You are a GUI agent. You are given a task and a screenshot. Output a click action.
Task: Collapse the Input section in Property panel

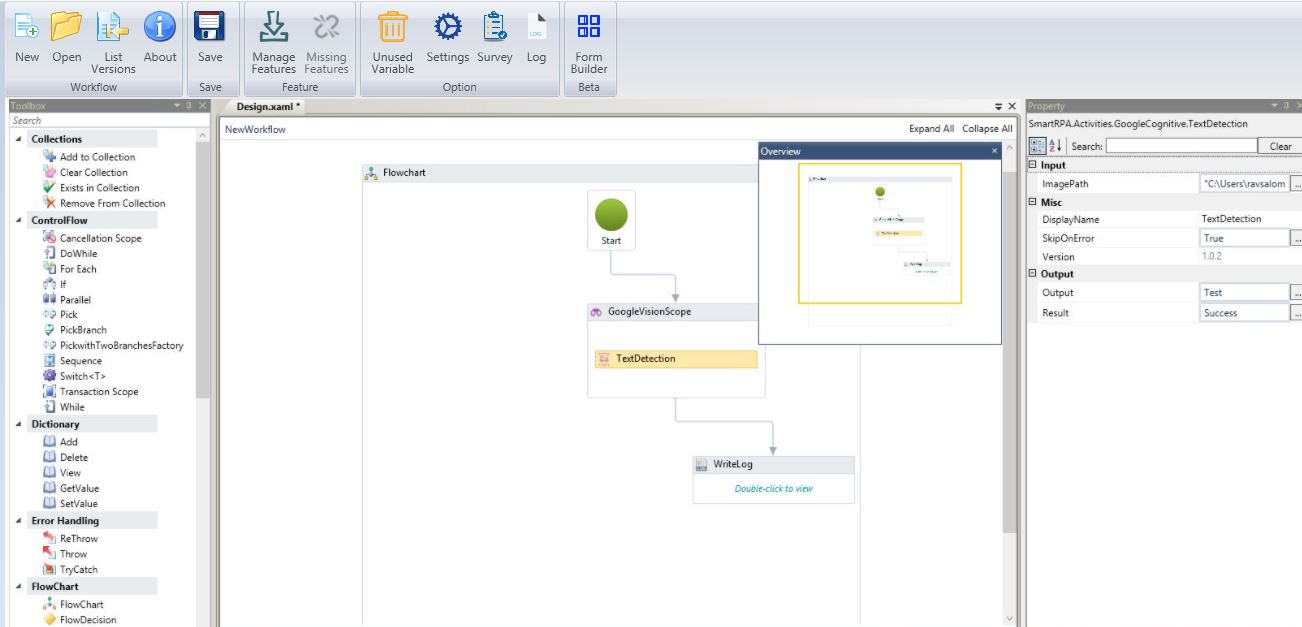(x=1033, y=165)
